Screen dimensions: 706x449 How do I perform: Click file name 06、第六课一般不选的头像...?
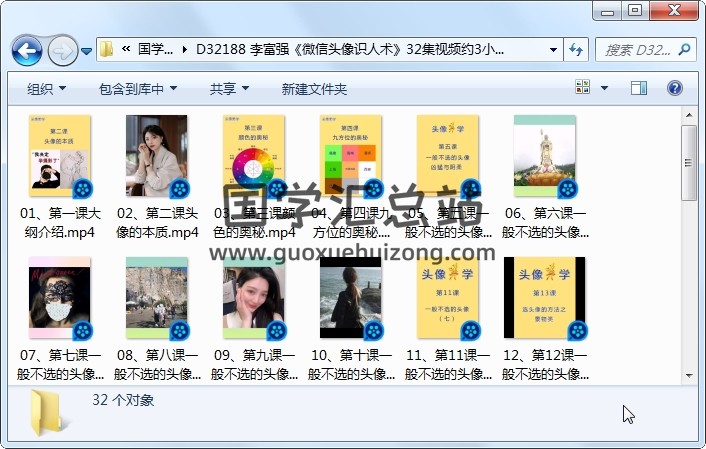(x=545, y=222)
